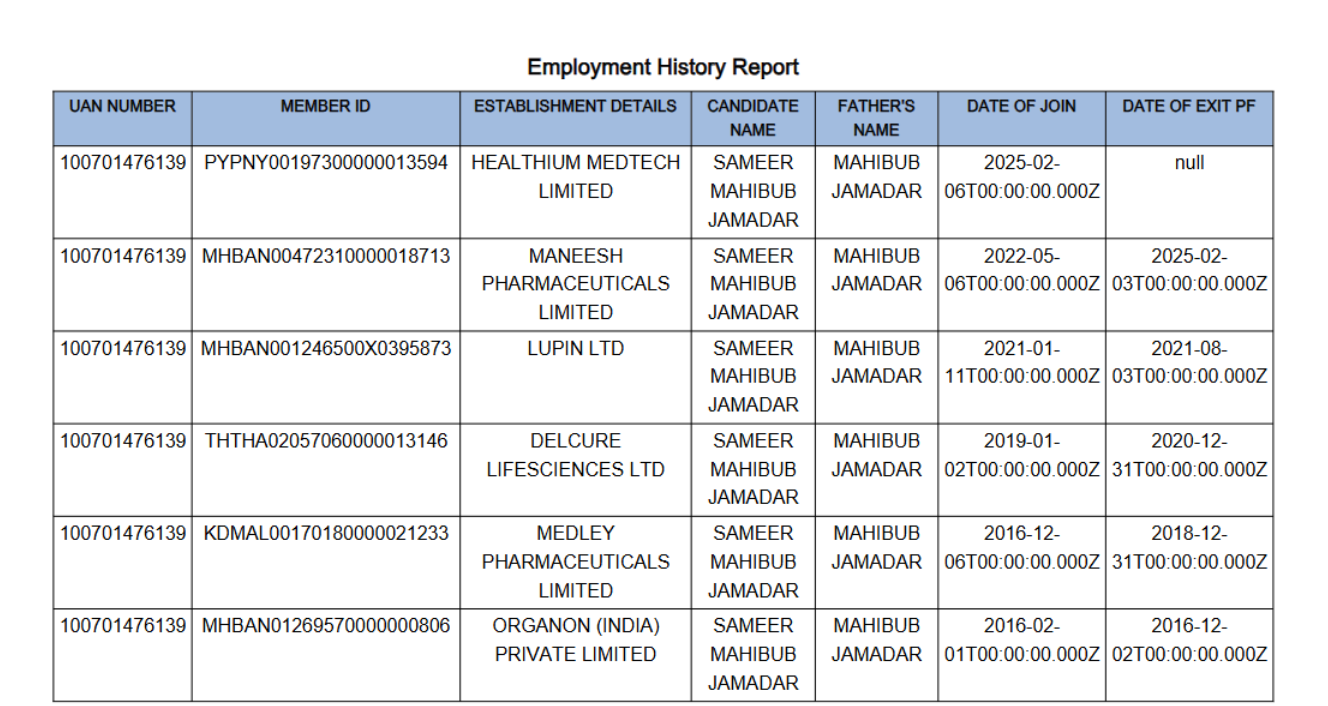Click the DATE OF EXIT PF header
Image resolution: width=1328 pixels, height=706 pixels.
click(x=1189, y=106)
